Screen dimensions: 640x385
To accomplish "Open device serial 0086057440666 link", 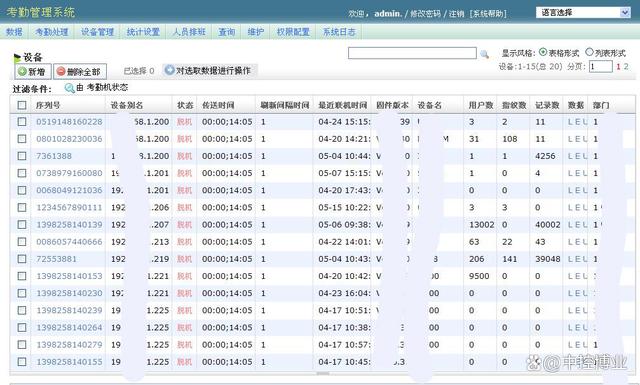I will (x=69, y=242).
